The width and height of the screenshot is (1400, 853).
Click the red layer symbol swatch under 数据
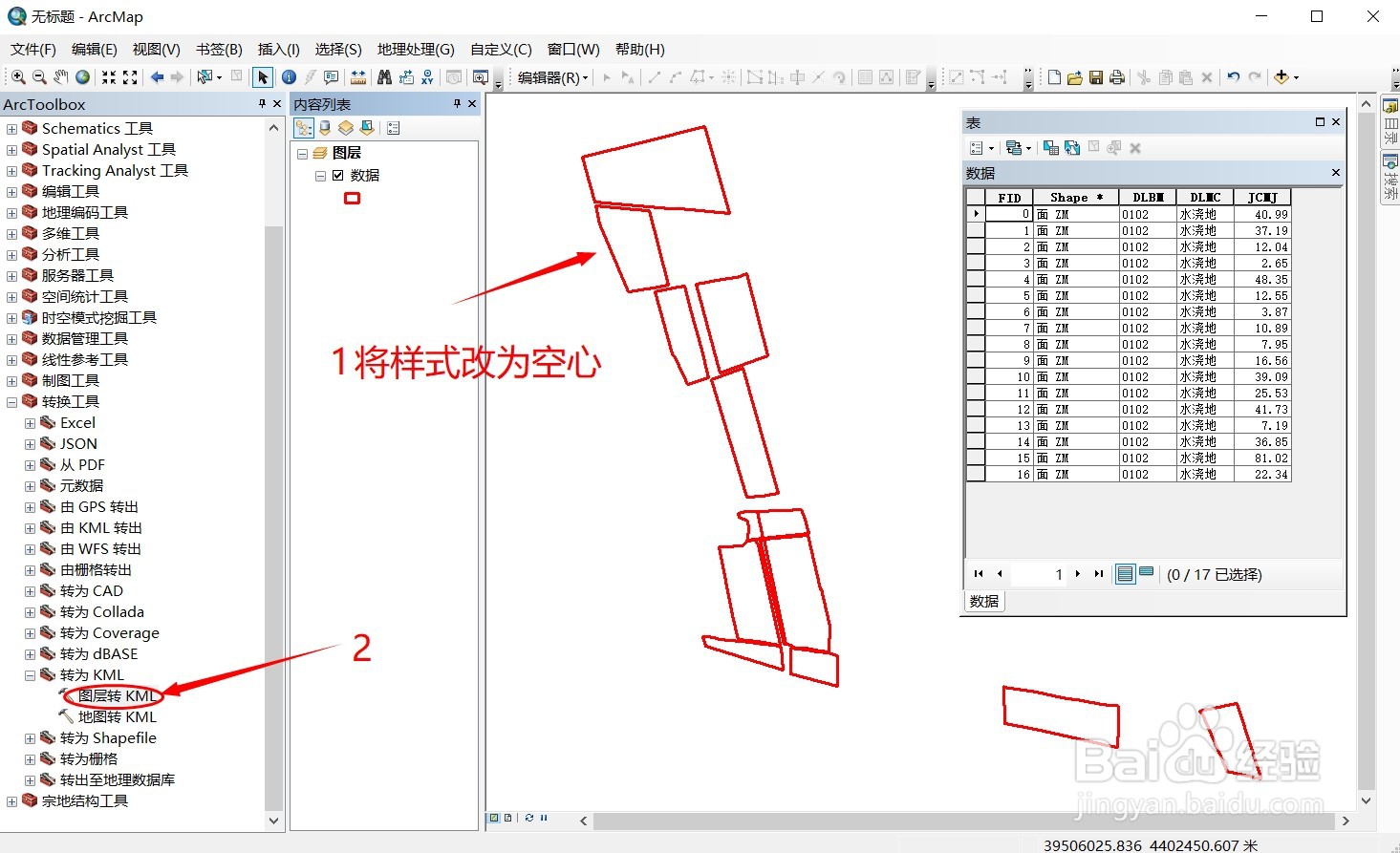tap(352, 198)
